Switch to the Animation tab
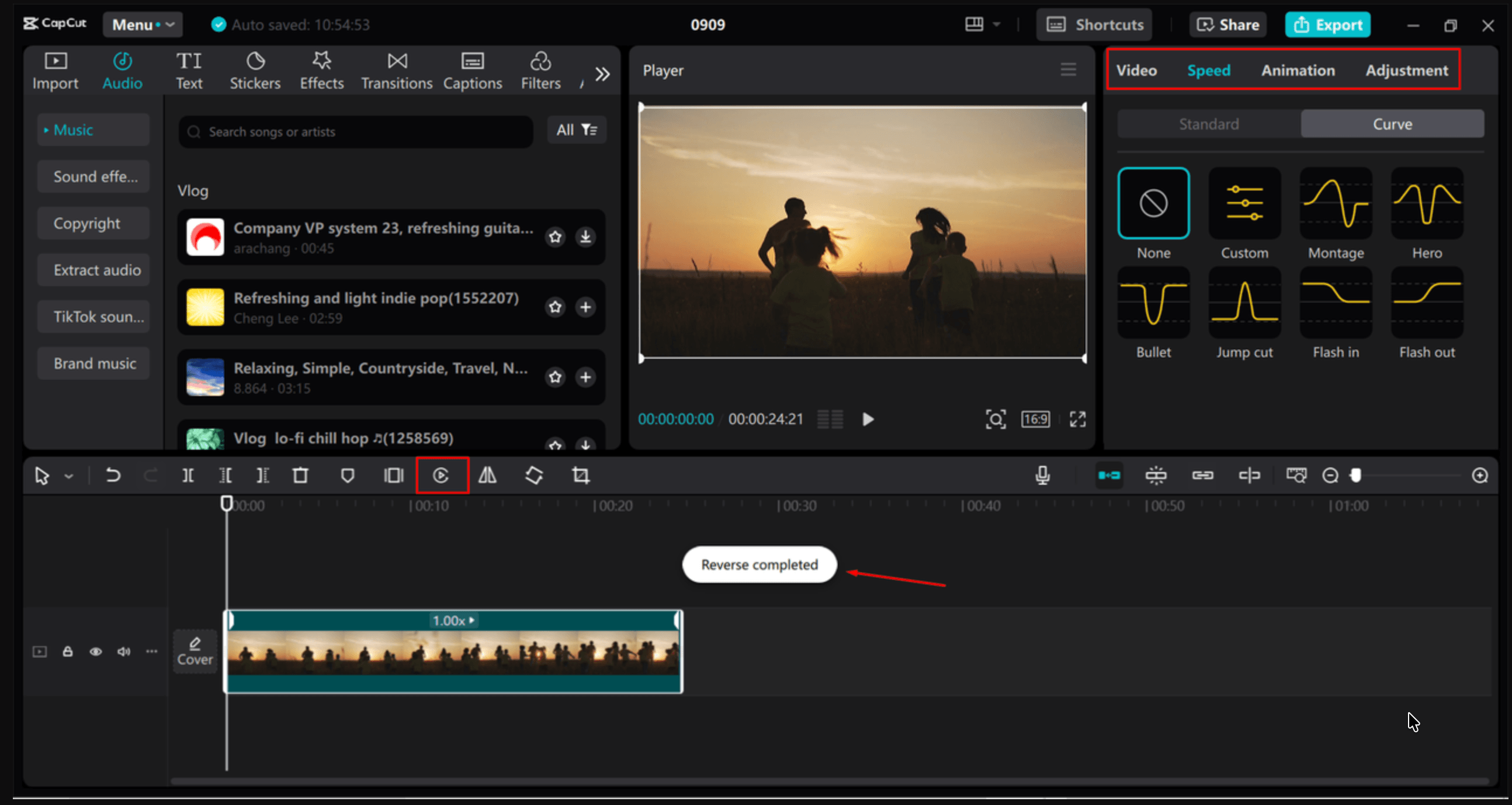The height and width of the screenshot is (805, 1512). click(x=1298, y=71)
